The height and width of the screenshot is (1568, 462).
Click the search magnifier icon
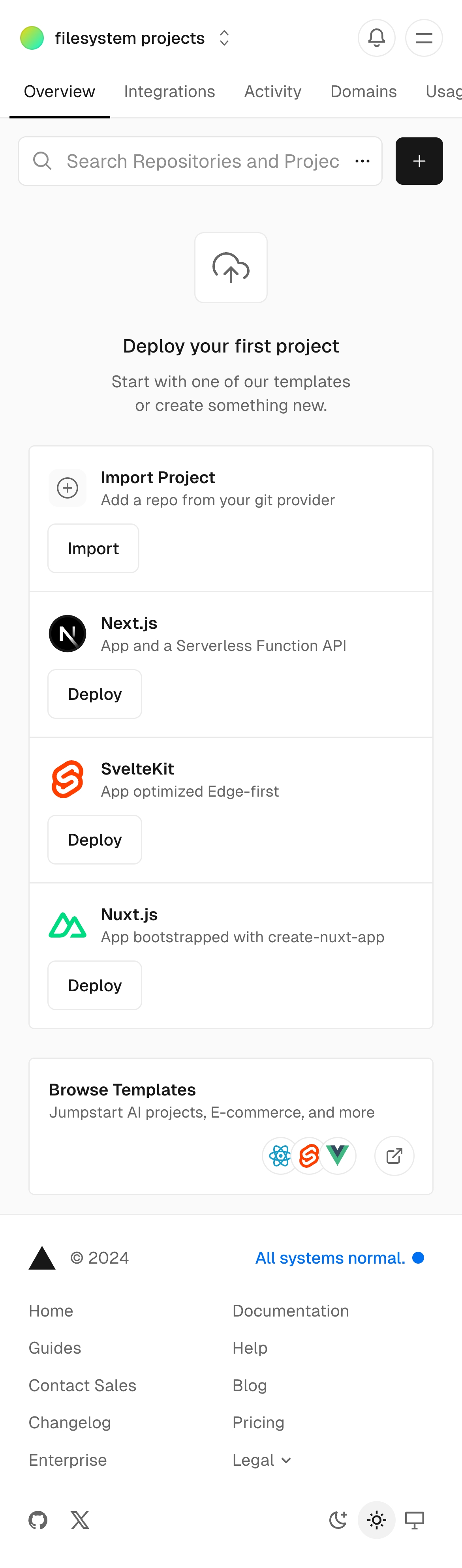coord(42,161)
